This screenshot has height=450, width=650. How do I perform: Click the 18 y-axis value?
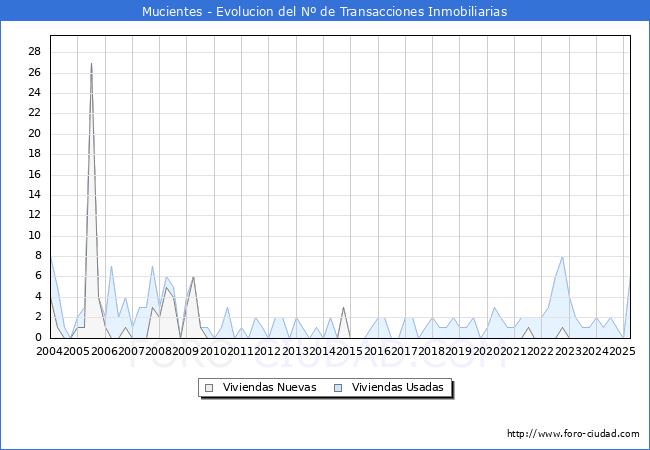35,154
